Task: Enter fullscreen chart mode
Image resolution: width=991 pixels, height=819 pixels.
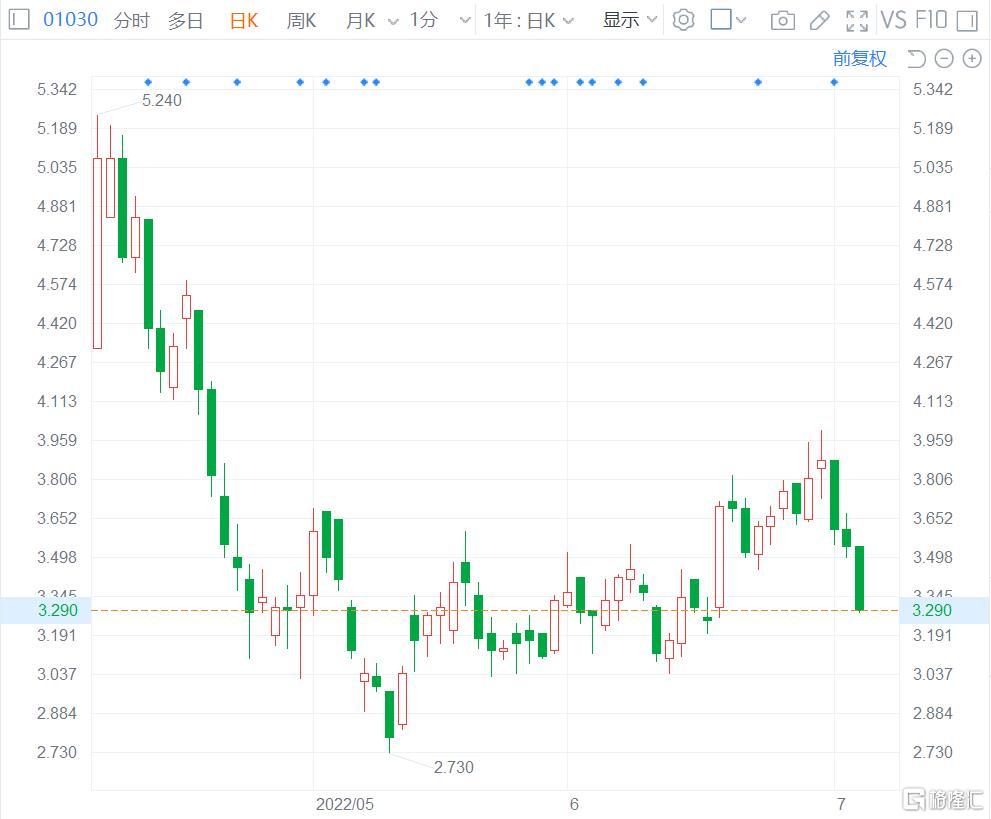Action: click(857, 20)
